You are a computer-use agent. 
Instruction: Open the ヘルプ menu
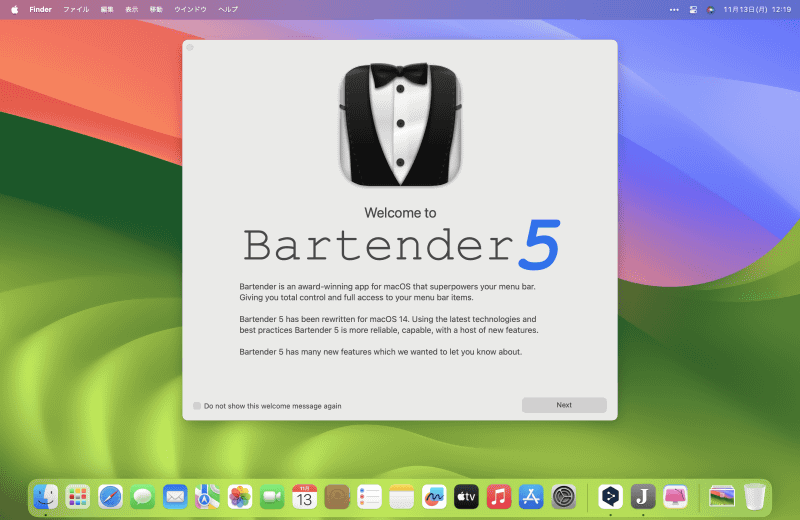point(228,9)
